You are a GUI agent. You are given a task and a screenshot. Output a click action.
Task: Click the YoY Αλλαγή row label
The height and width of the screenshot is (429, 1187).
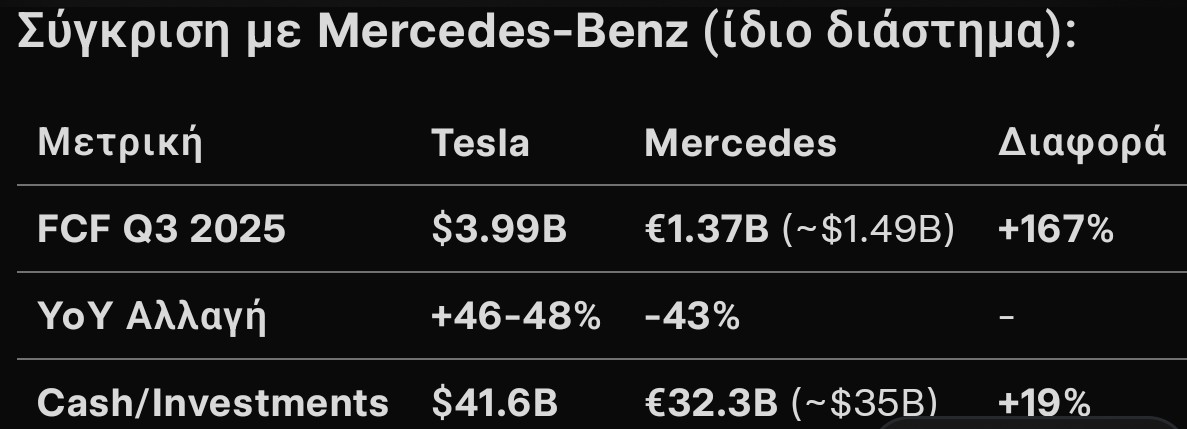[x=152, y=317]
